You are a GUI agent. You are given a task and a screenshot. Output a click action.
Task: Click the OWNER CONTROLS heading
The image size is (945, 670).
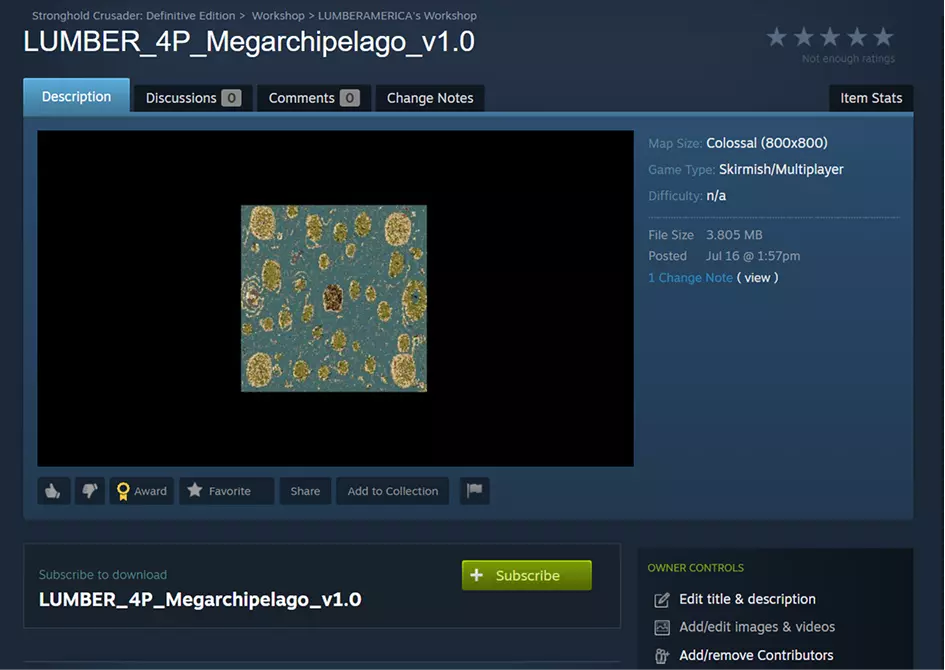(695, 568)
